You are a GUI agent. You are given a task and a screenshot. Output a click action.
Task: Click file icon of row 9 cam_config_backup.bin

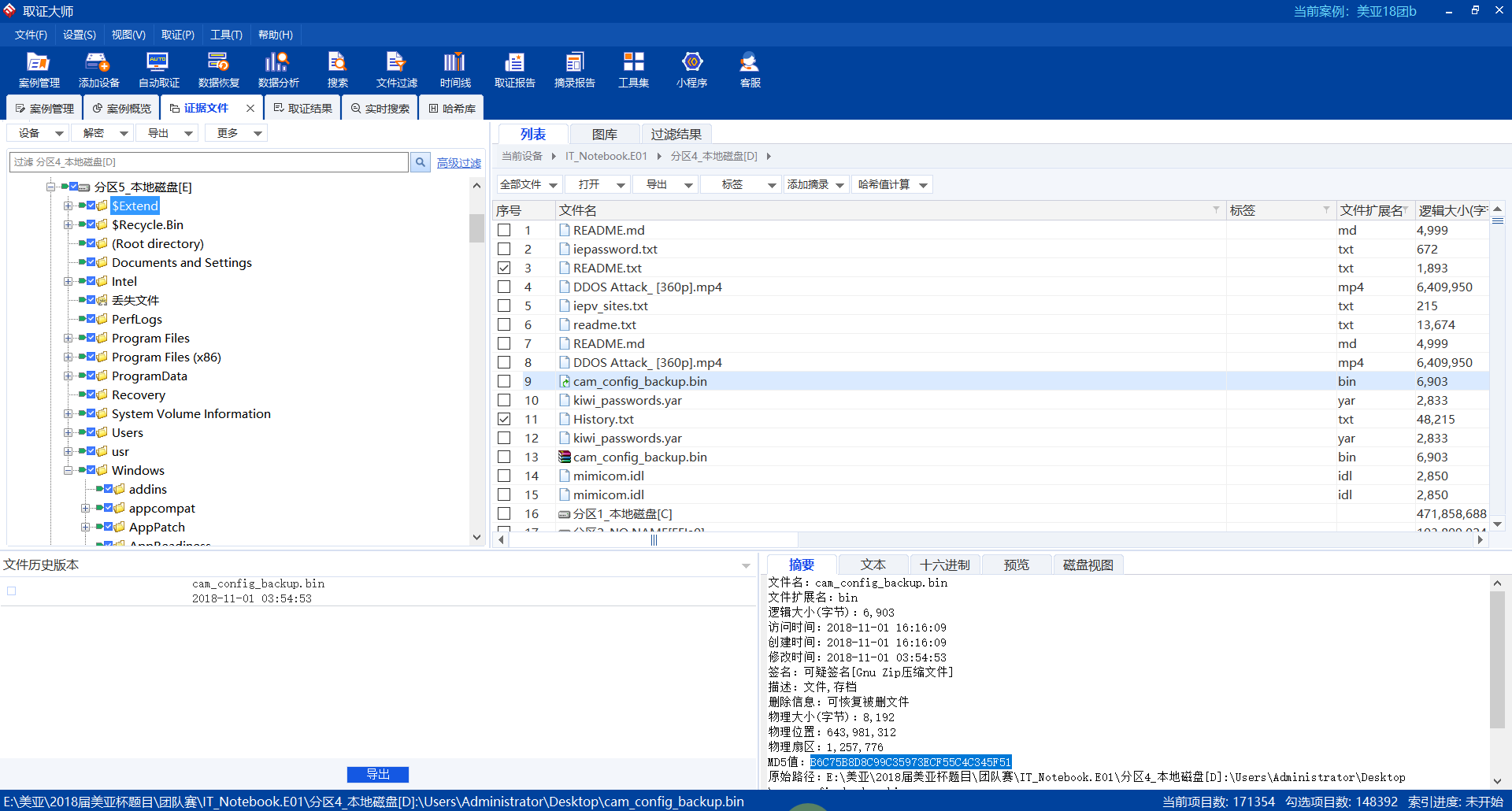click(564, 381)
